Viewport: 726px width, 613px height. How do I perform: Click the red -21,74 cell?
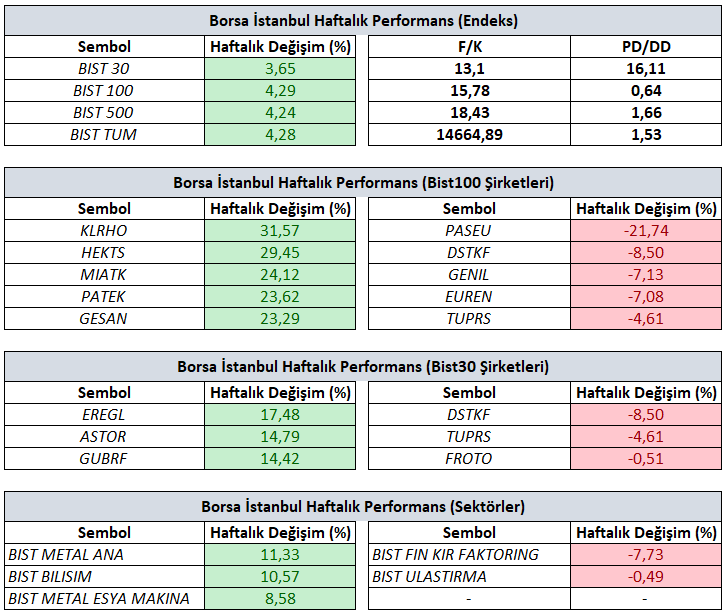point(646,231)
